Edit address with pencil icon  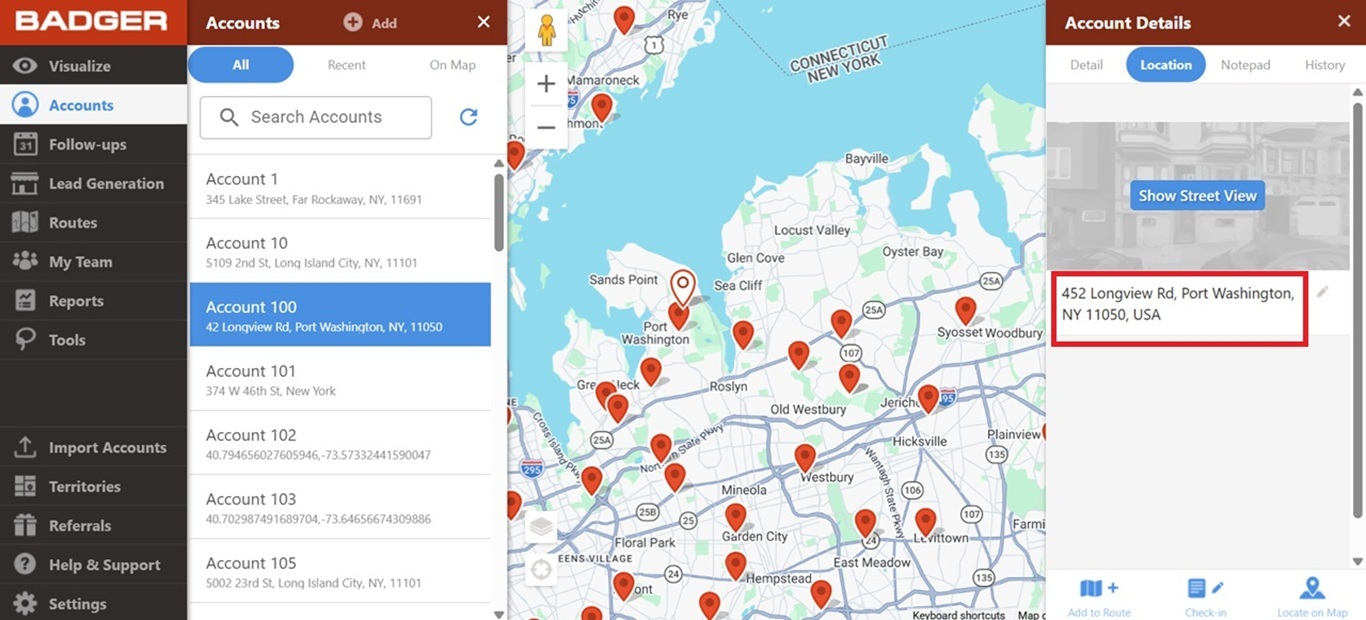[1322, 292]
